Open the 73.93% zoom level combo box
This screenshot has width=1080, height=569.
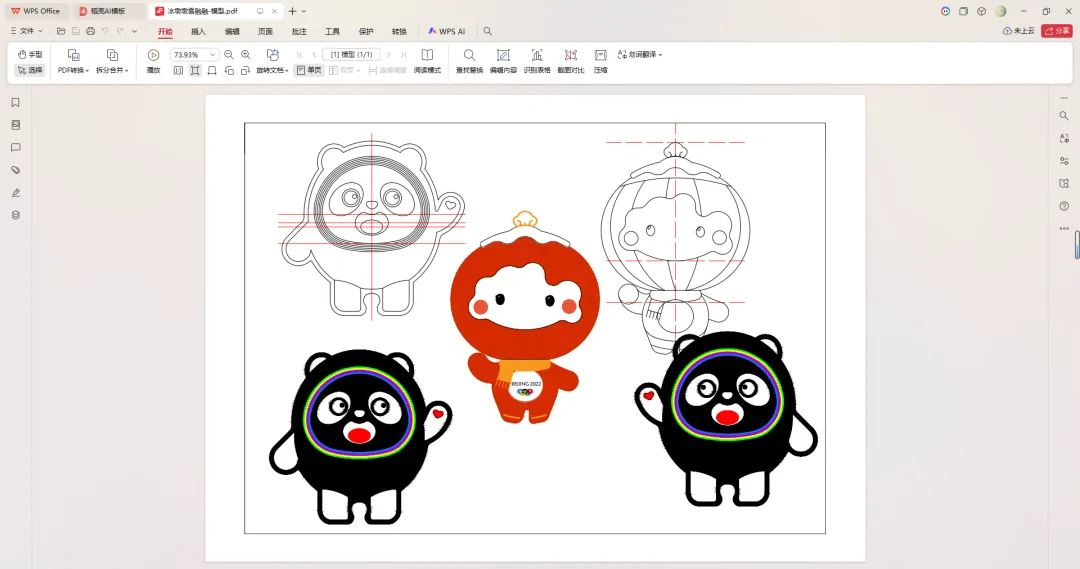click(x=194, y=54)
